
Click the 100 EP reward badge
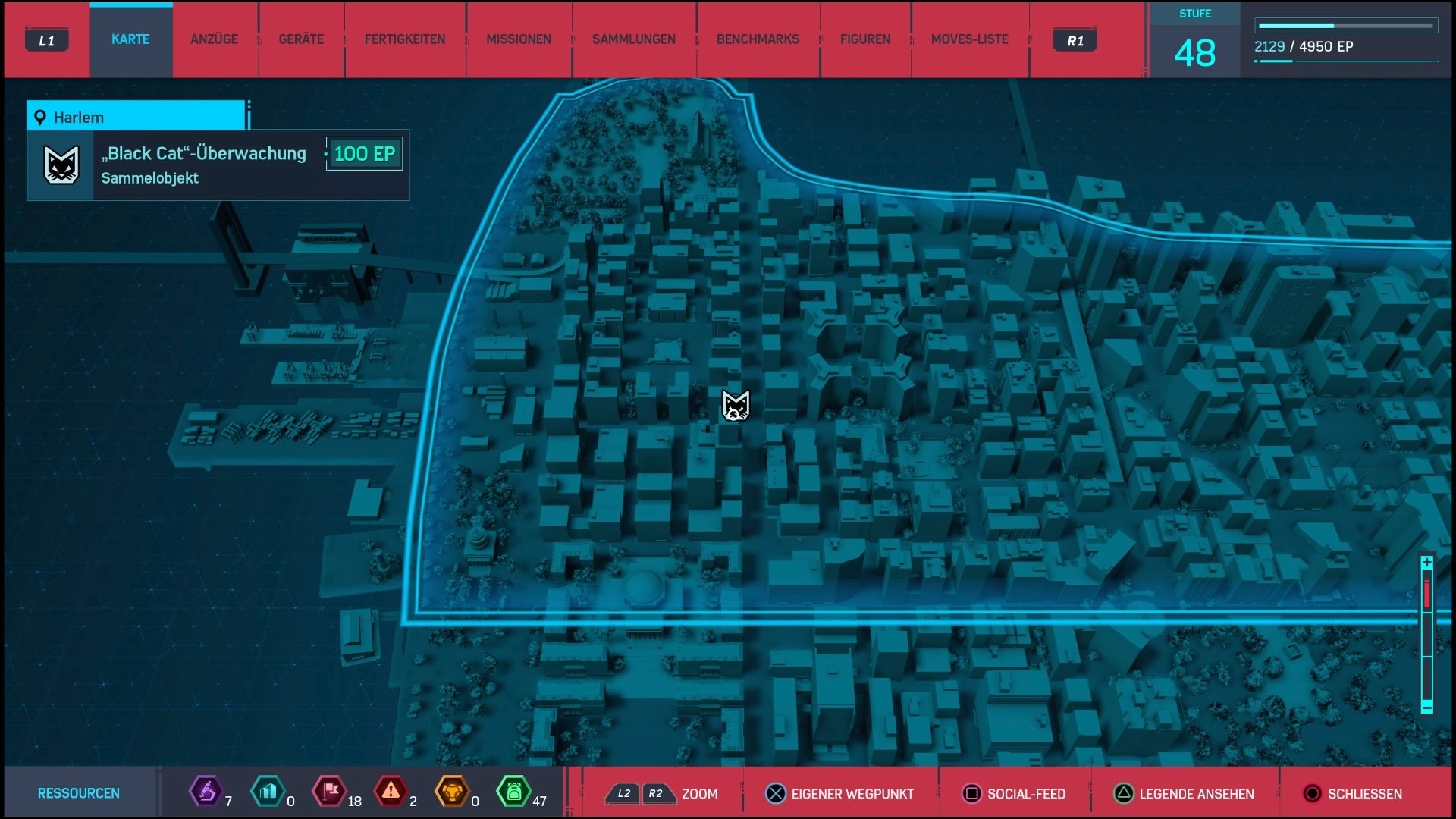point(364,154)
